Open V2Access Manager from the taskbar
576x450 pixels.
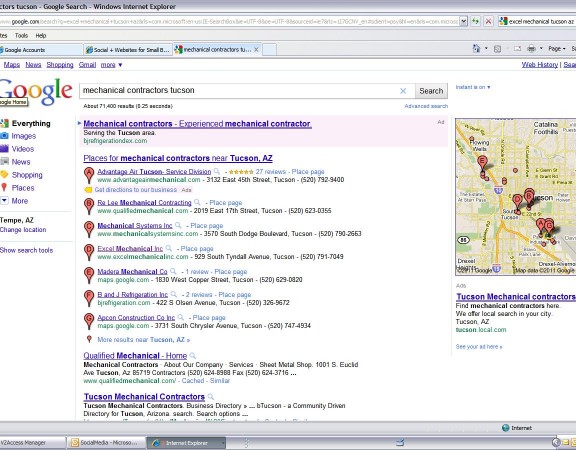(33, 443)
